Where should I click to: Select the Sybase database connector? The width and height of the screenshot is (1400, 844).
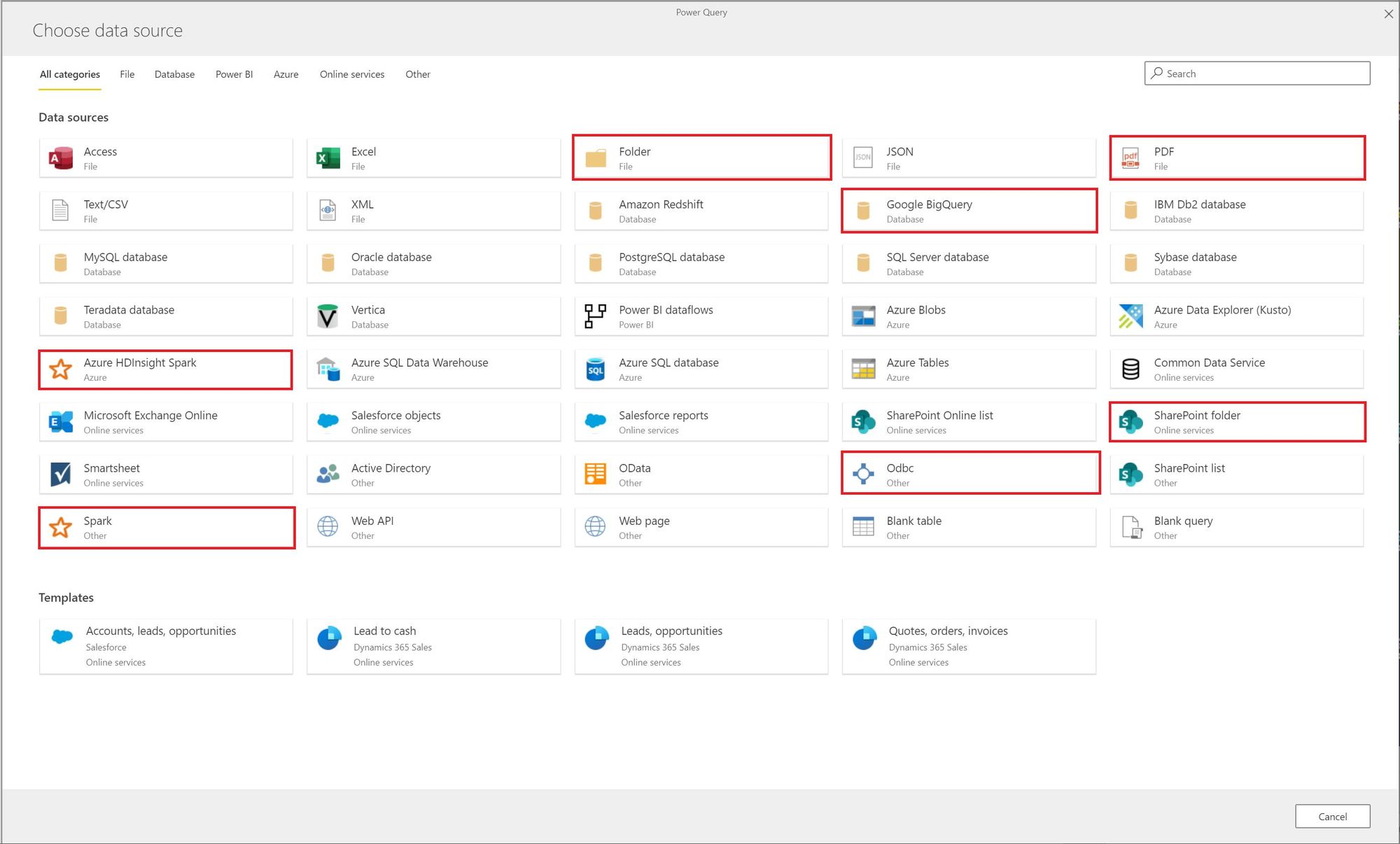[1237, 264]
